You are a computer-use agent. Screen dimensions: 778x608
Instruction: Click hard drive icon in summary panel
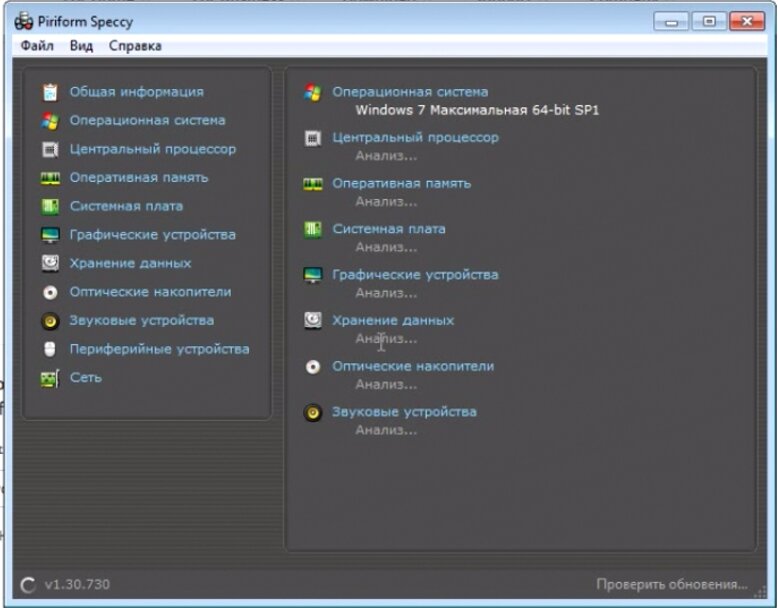(x=313, y=321)
